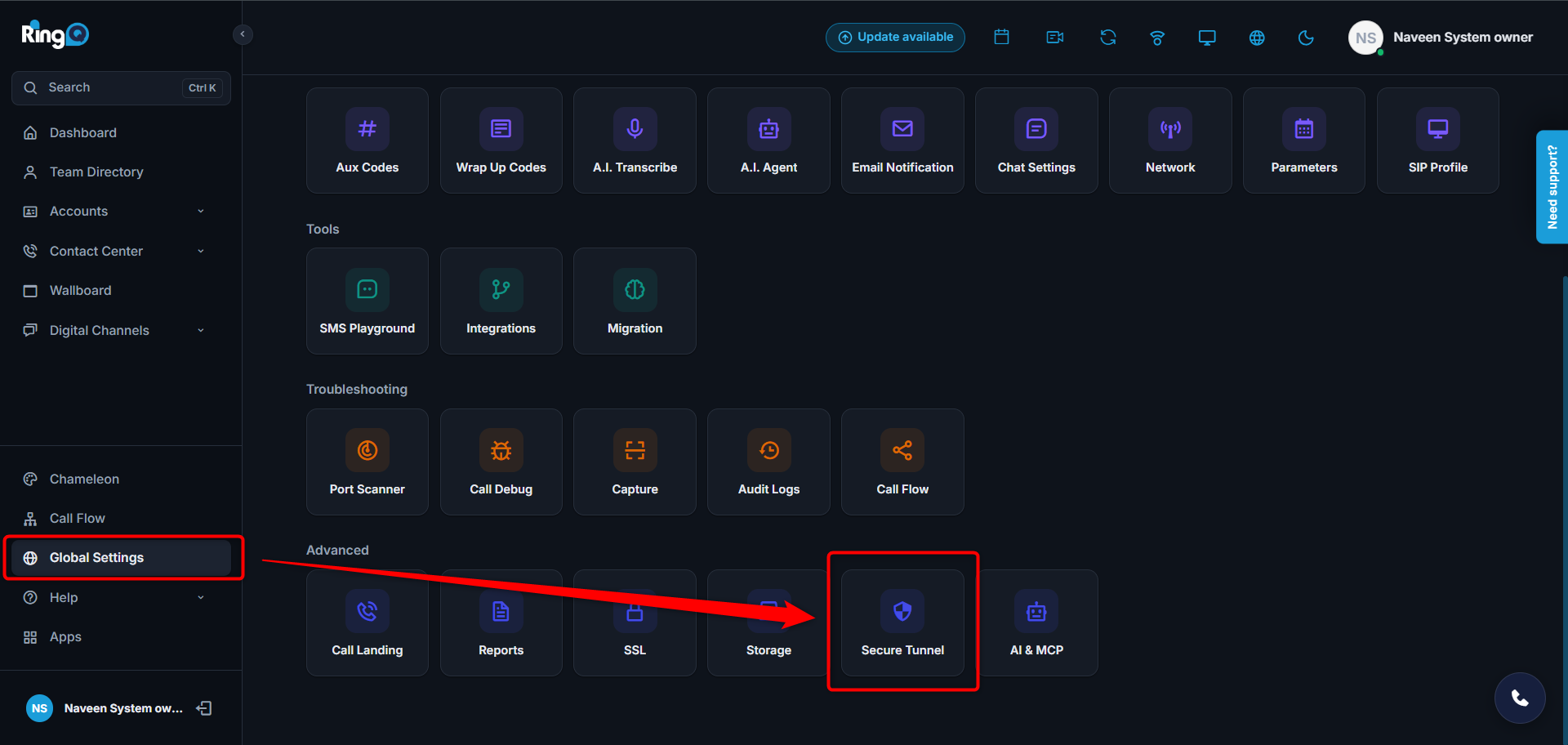
Task: Open the Network settings card
Action: 1170,141
